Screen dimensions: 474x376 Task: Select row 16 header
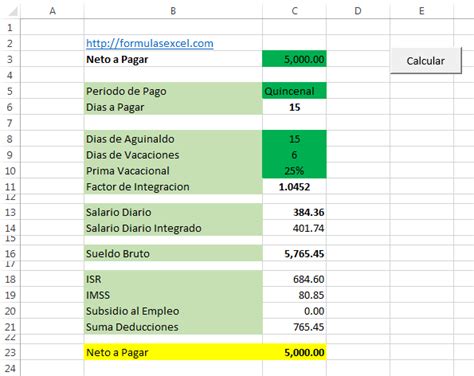[10, 254]
